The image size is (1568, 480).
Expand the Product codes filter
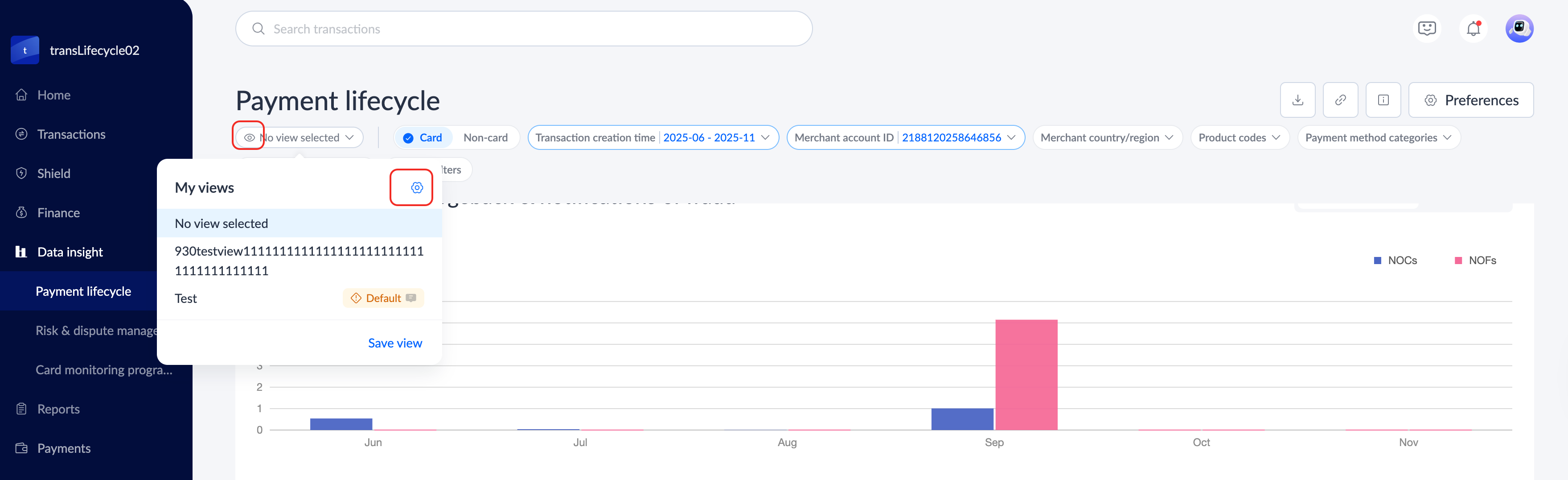pos(1239,138)
